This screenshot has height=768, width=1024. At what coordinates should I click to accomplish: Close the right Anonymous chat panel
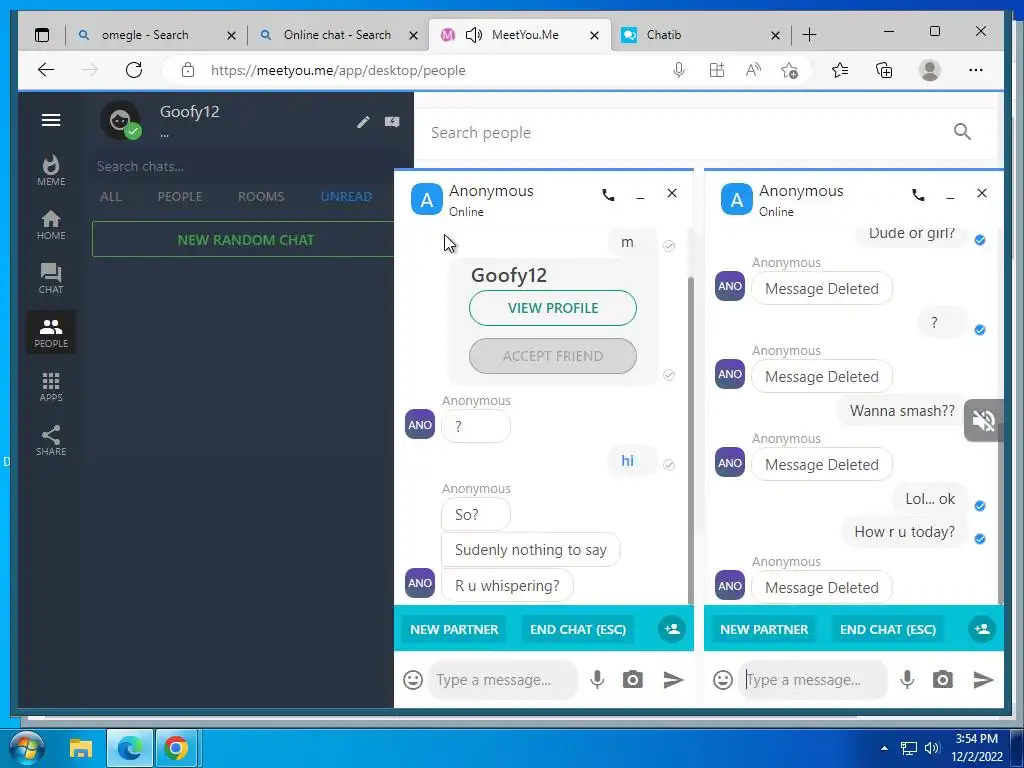point(982,193)
